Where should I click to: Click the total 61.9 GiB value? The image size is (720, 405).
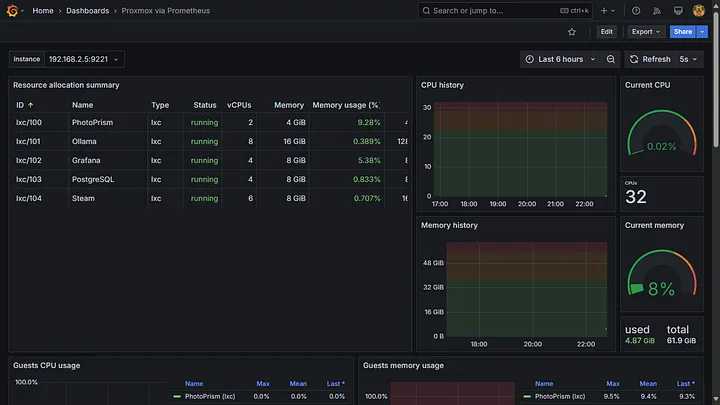tap(681, 341)
